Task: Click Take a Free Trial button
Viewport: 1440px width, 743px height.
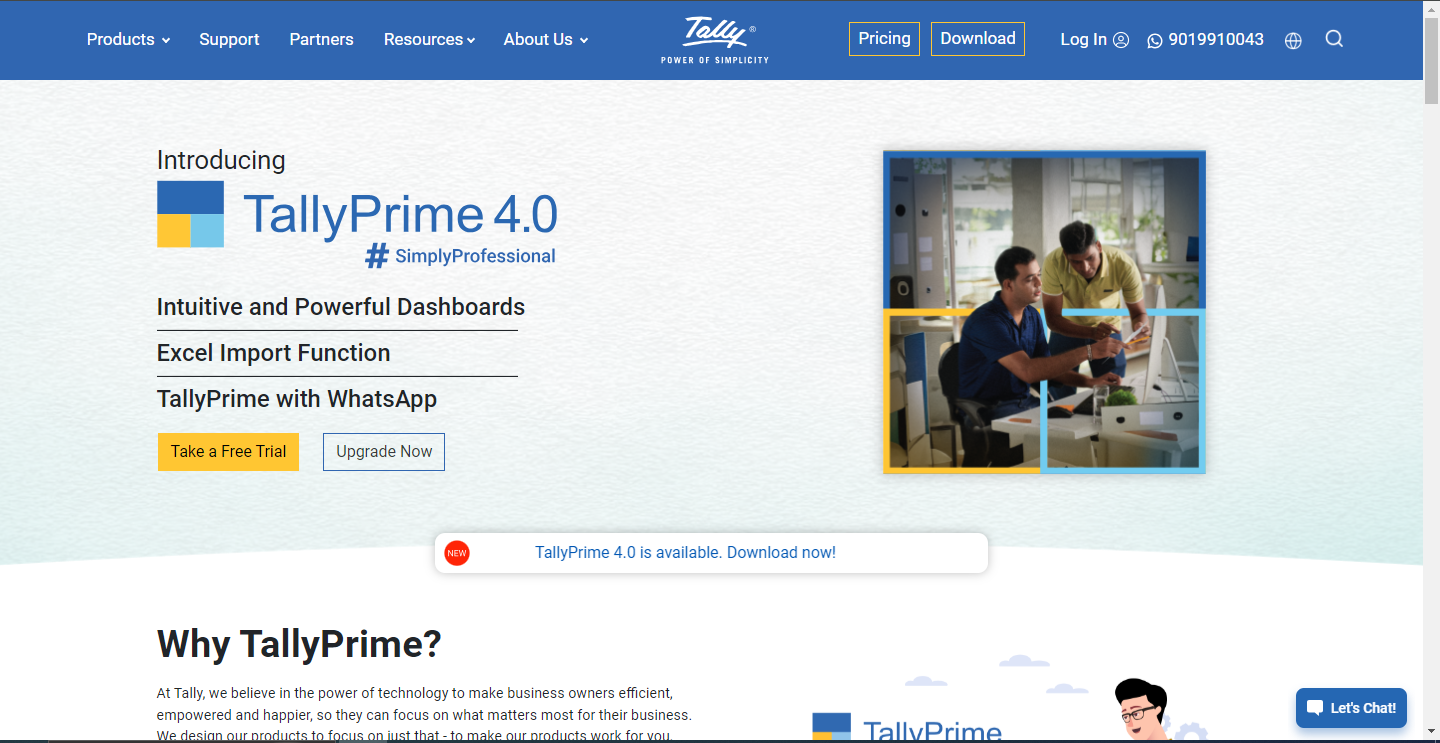Action: (x=228, y=452)
